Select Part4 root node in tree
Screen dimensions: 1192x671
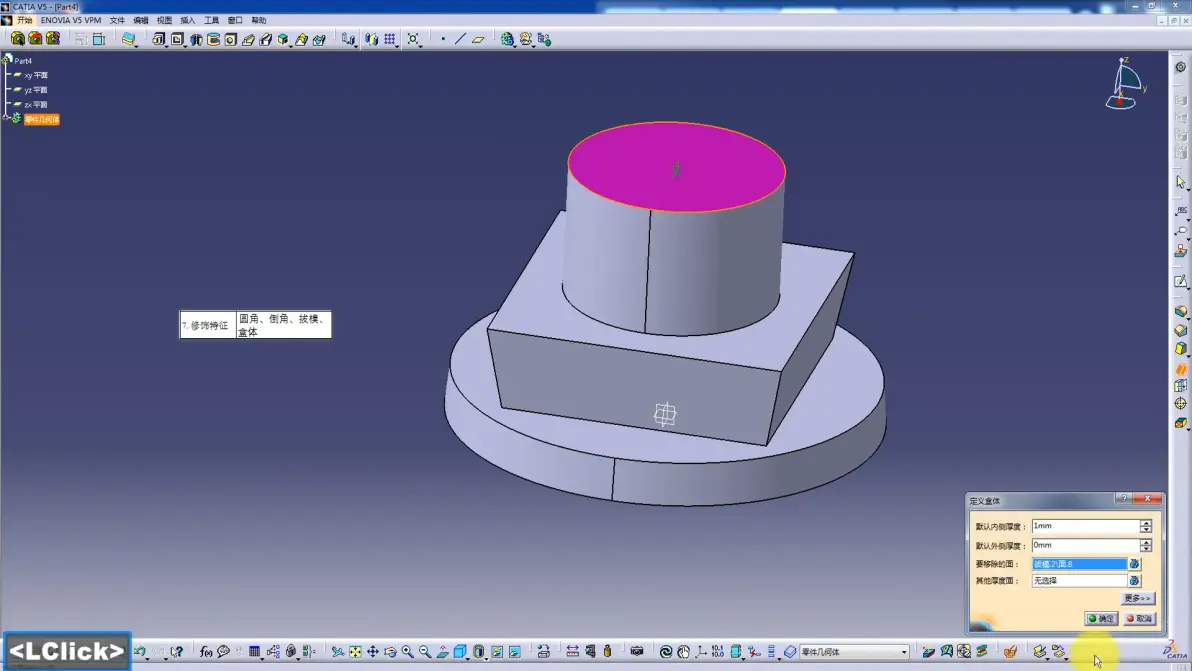pyautogui.click(x=23, y=61)
